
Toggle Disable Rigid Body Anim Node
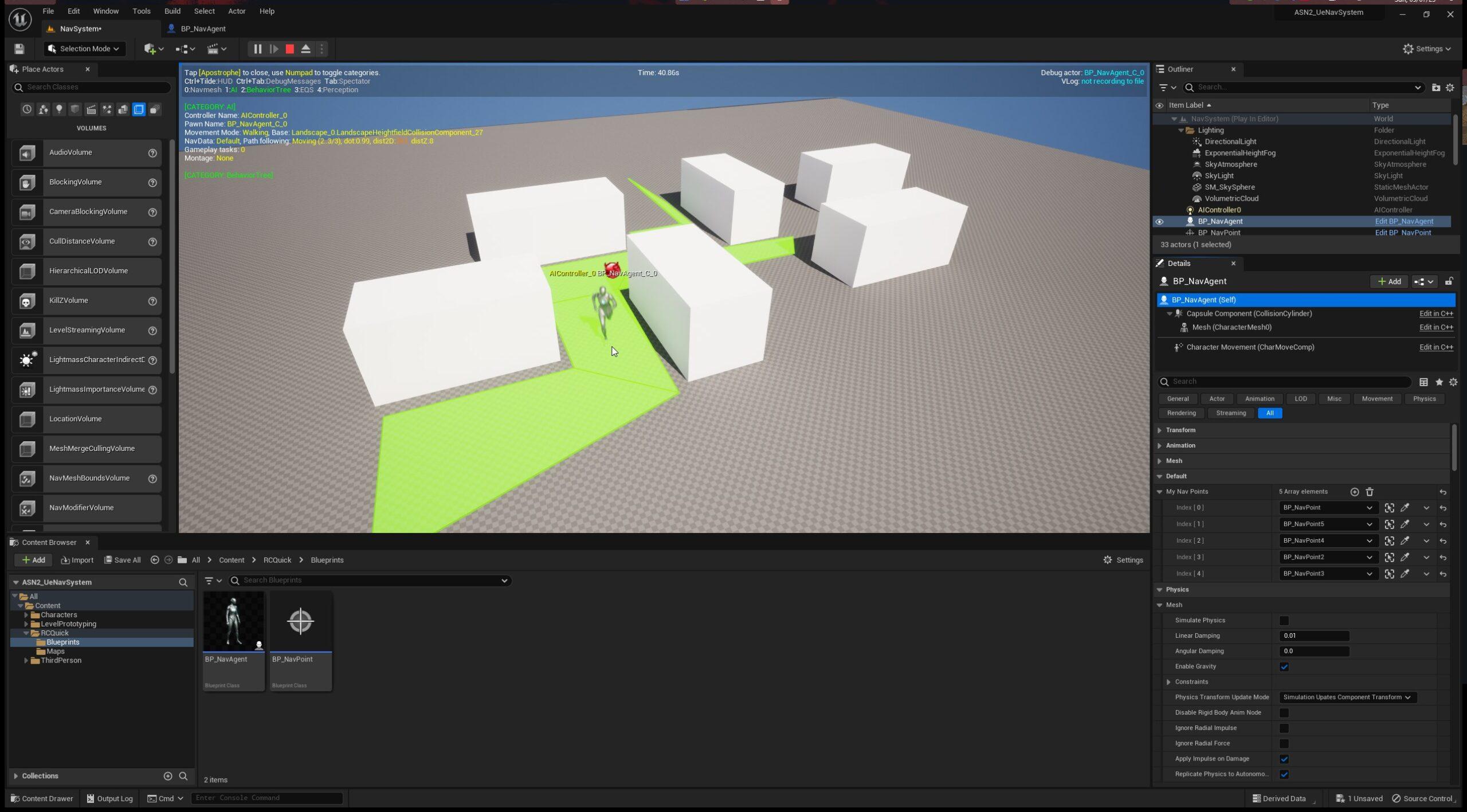click(x=1284, y=713)
